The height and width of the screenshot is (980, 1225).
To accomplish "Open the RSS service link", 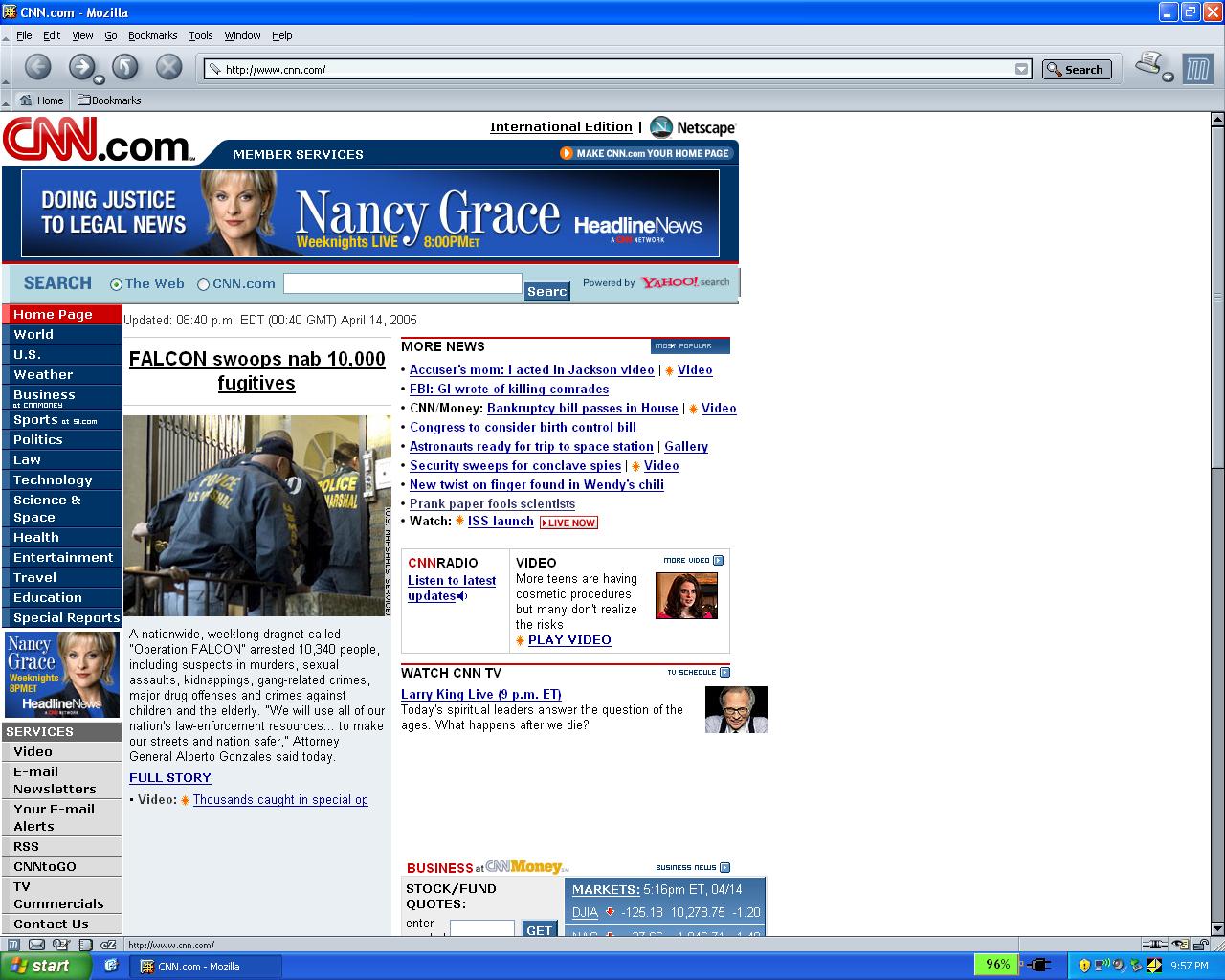I will (x=61, y=846).
